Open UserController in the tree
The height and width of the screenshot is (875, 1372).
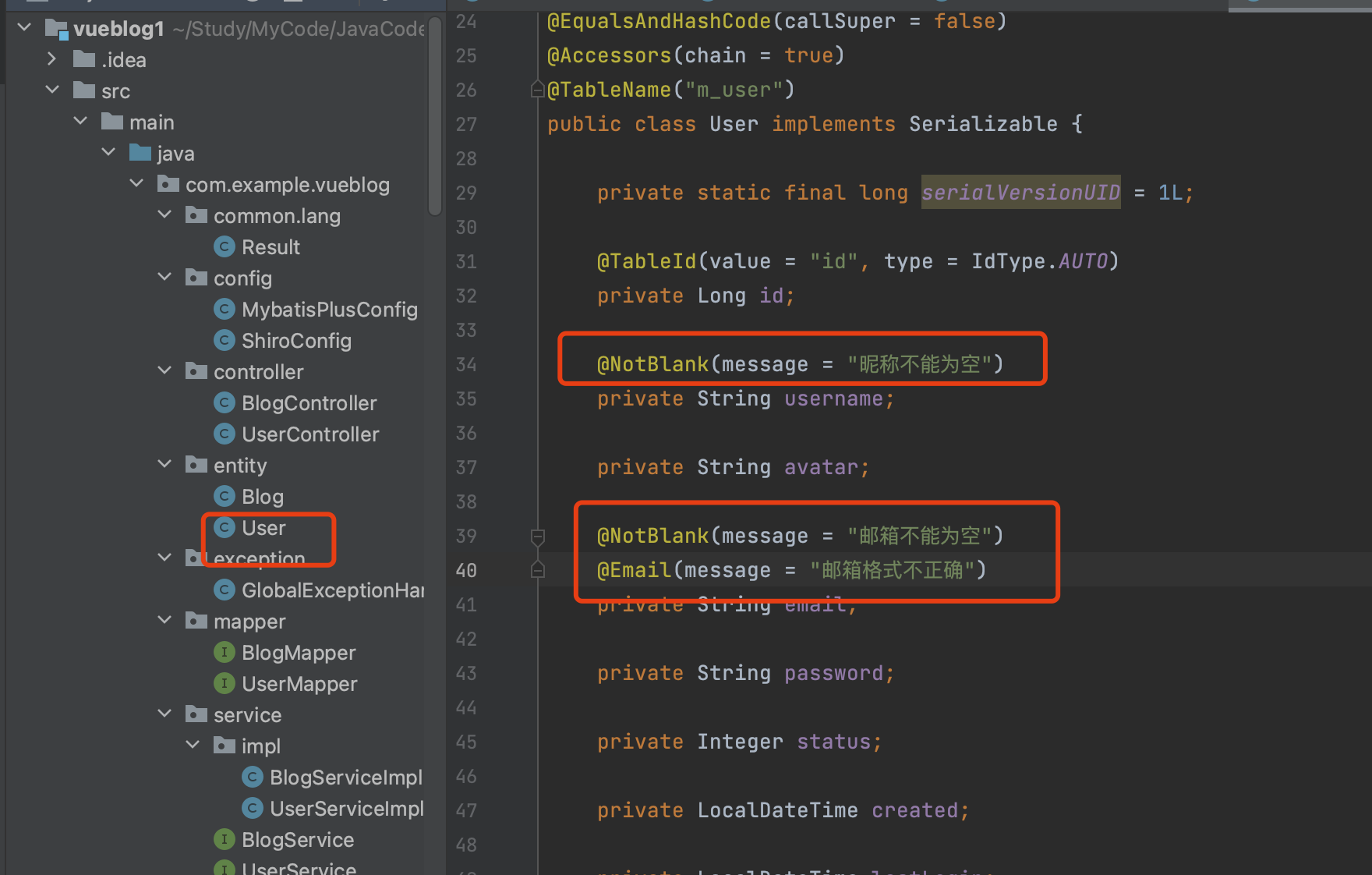pyautogui.click(x=310, y=434)
